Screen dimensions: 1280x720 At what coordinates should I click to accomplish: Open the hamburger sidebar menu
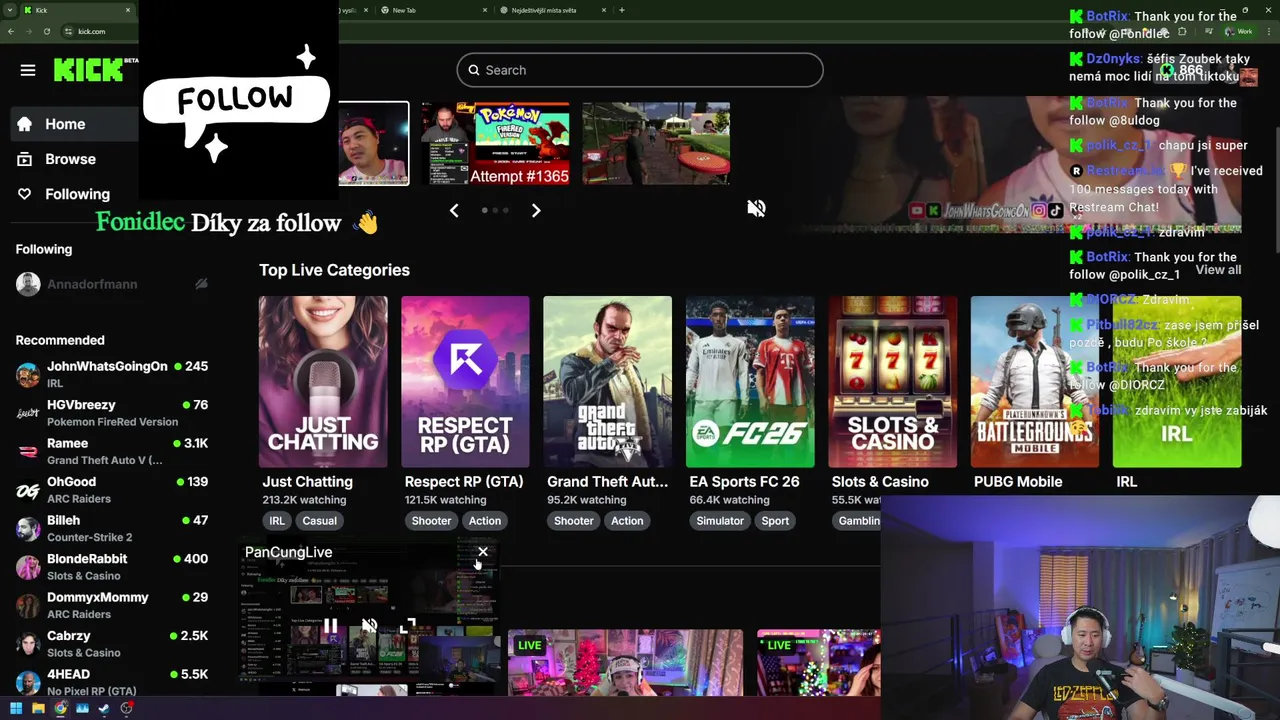[x=28, y=70]
